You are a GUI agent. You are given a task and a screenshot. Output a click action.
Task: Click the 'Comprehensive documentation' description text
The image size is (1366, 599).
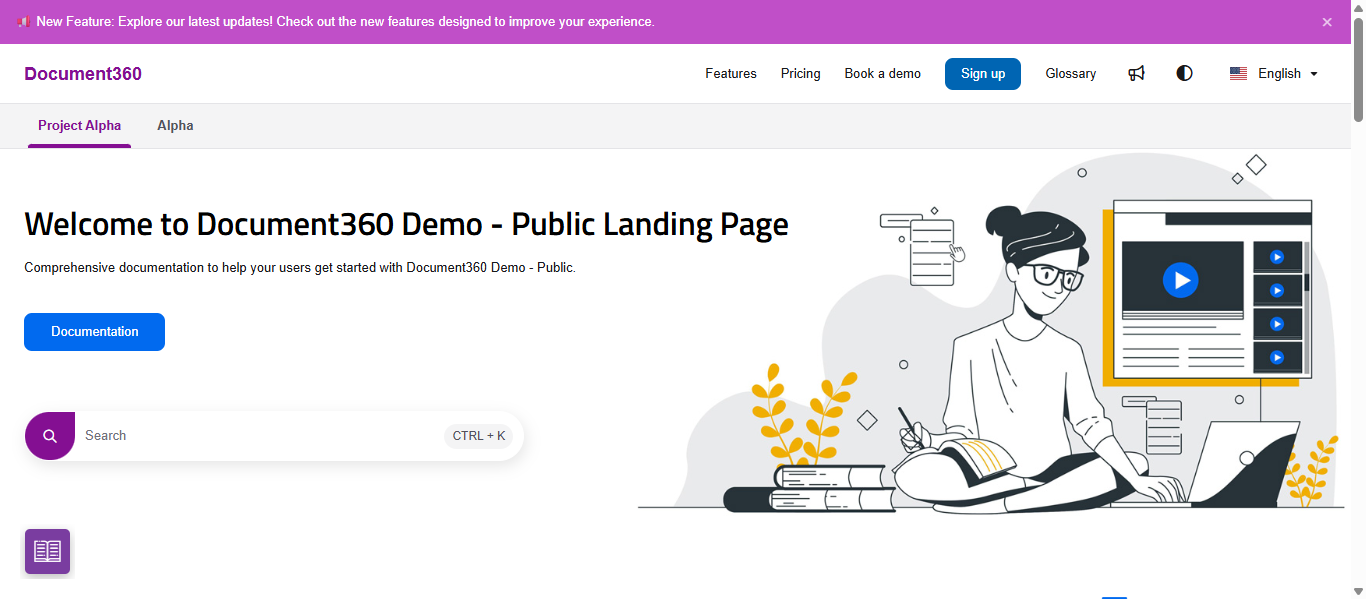pos(300,268)
